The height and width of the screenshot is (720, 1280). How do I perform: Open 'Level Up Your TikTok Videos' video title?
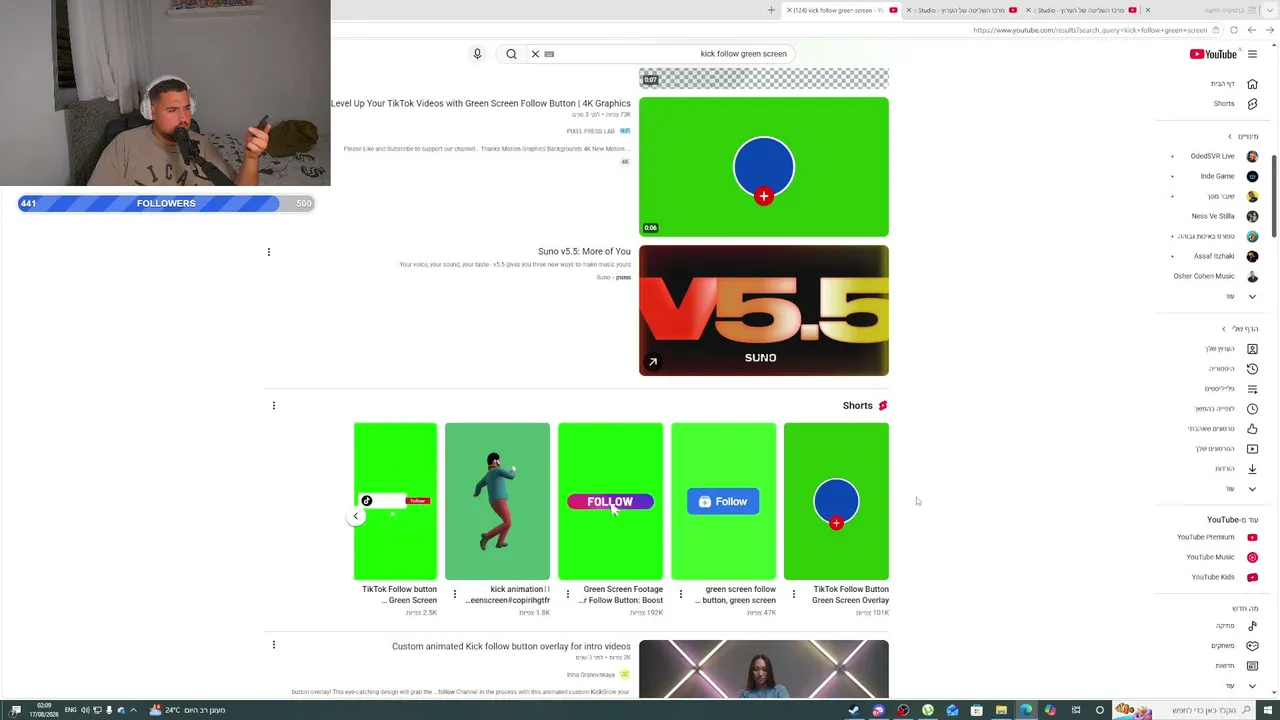481,104
